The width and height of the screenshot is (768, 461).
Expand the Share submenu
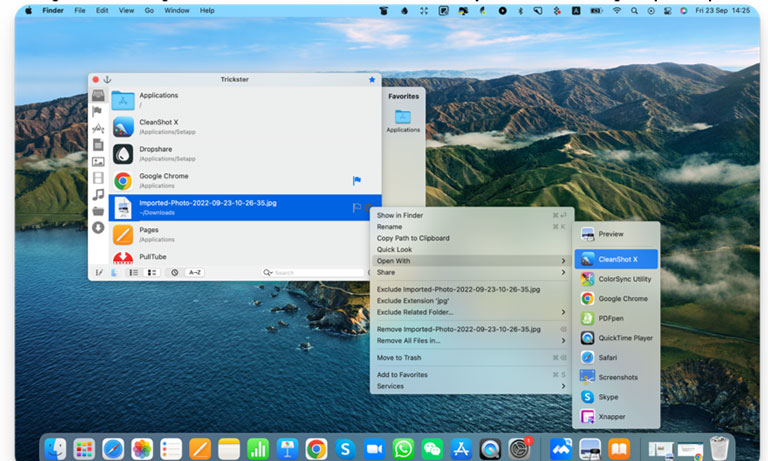click(472, 272)
